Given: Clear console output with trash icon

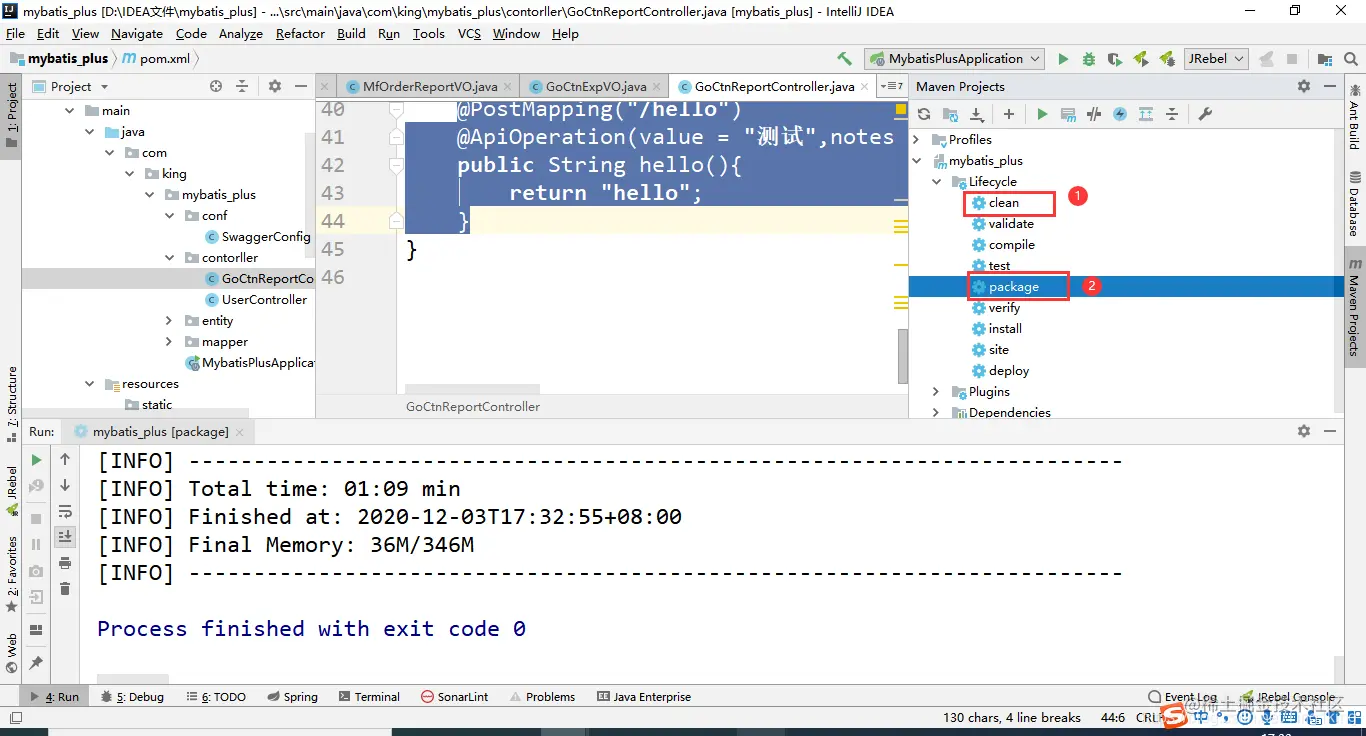Looking at the screenshot, I should [65, 589].
